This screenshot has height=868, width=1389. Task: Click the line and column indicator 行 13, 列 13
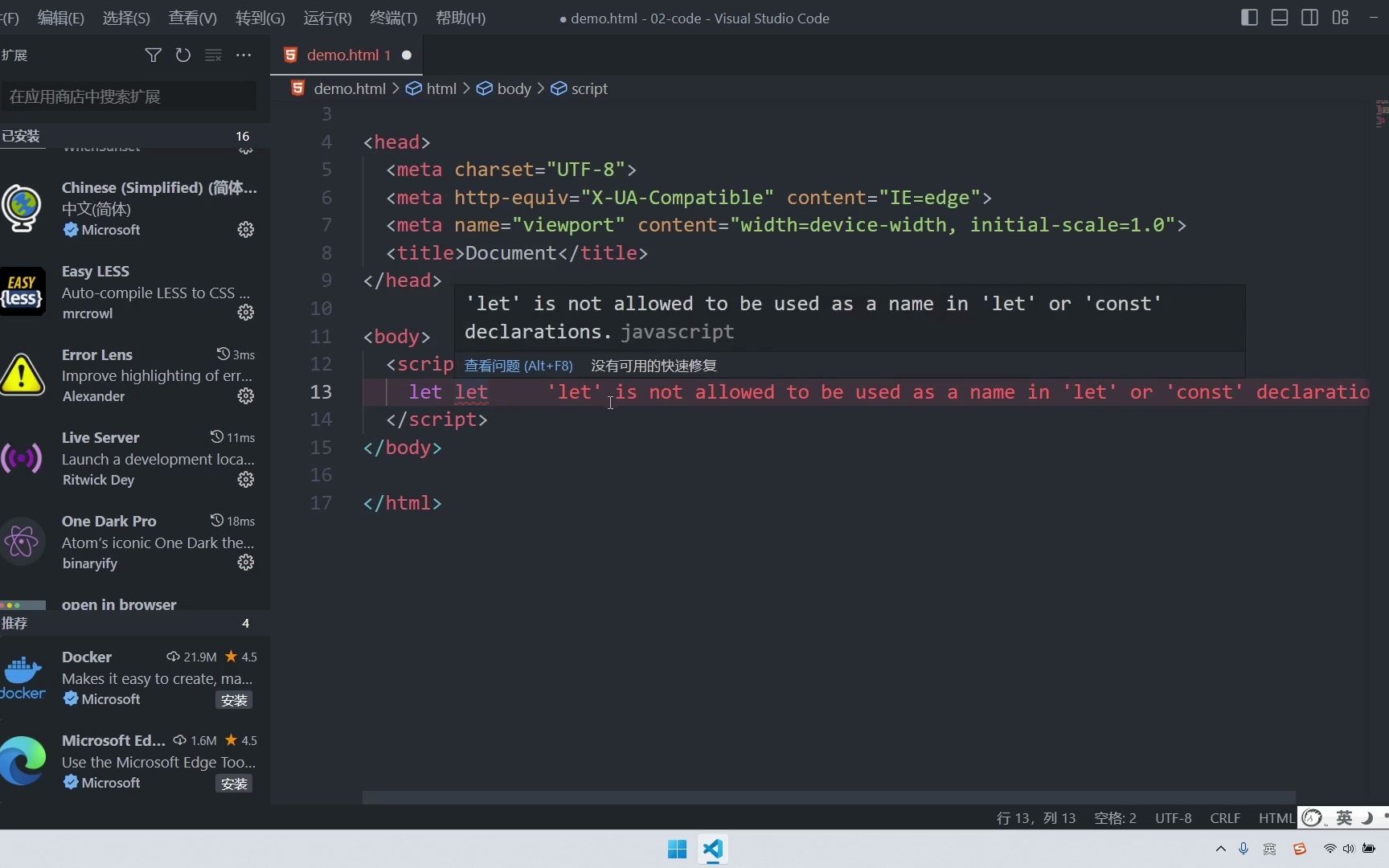coord(1036,818)
